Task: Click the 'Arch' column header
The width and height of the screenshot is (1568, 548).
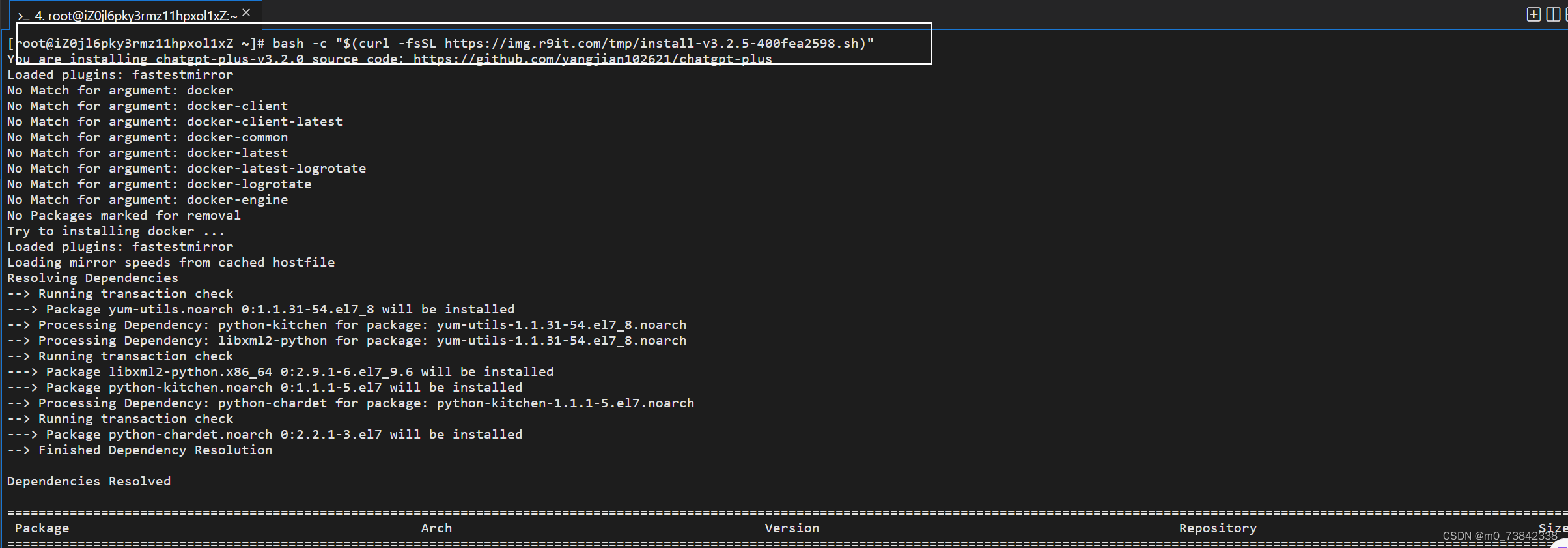Action: click(436, 528)
